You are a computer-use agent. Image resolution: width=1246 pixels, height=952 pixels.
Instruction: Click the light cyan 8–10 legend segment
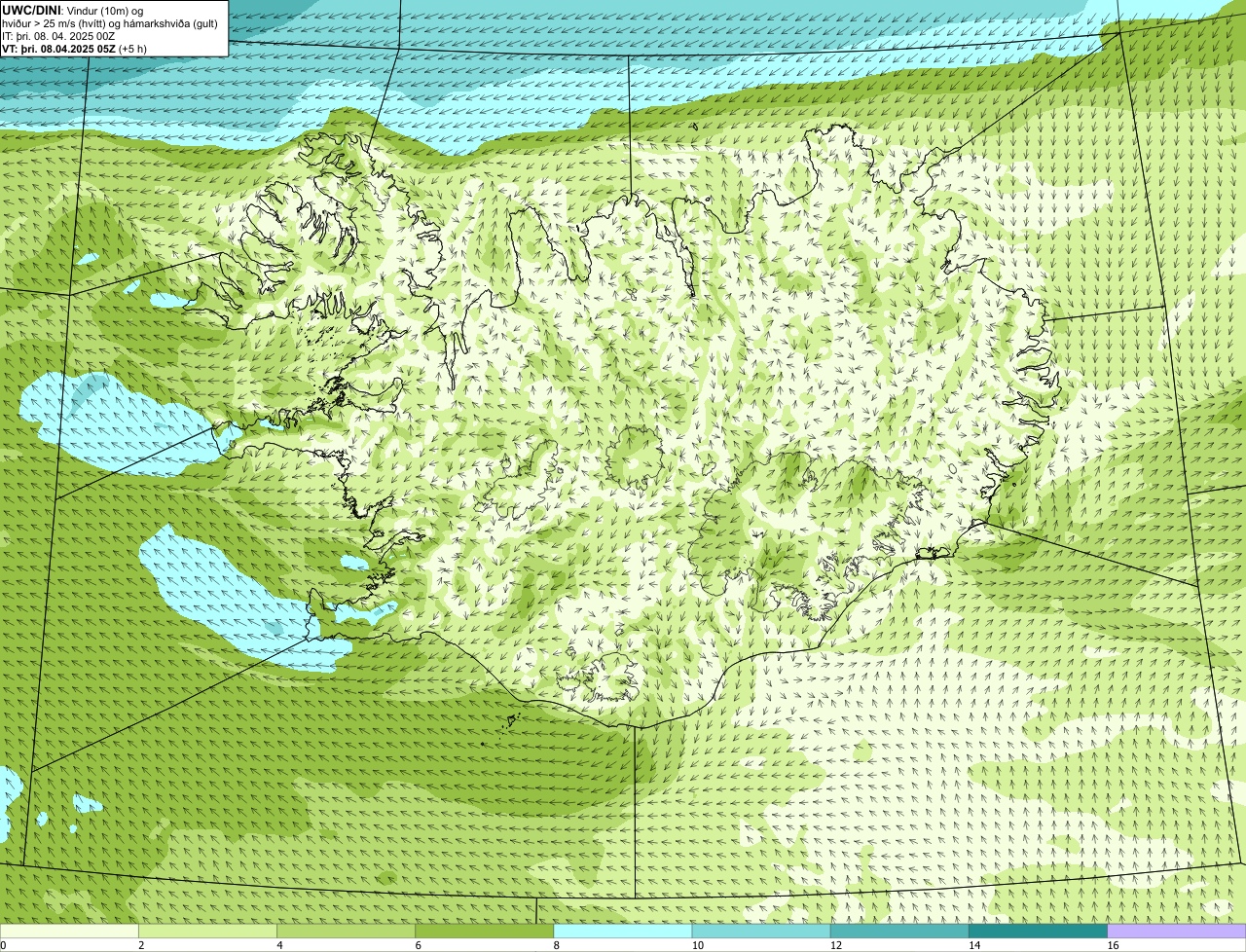pos(623,932)
